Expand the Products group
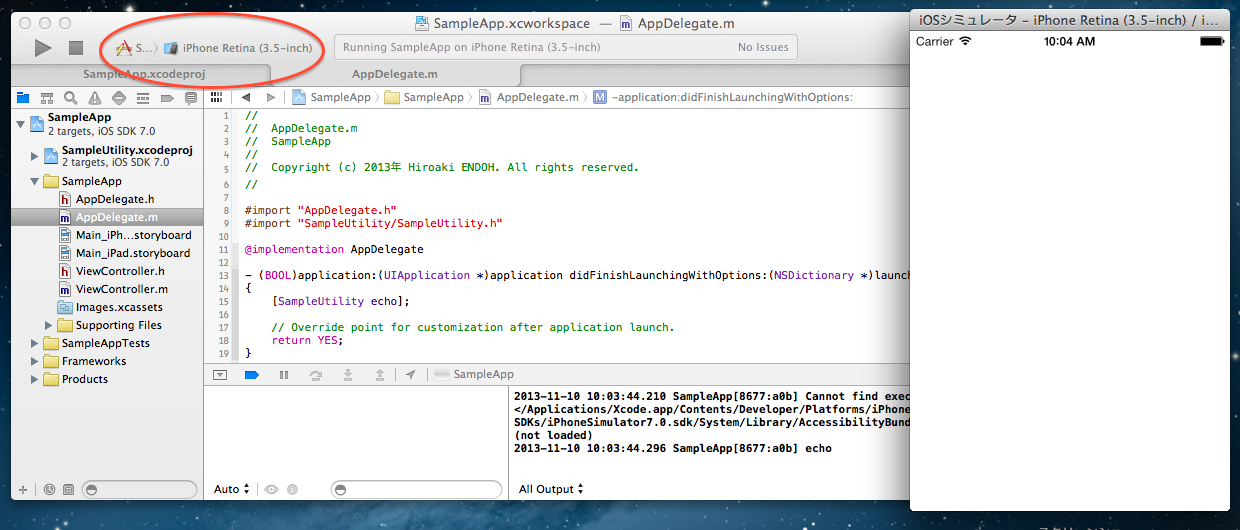Screen dimensions: 1240x530 [34, 379]
